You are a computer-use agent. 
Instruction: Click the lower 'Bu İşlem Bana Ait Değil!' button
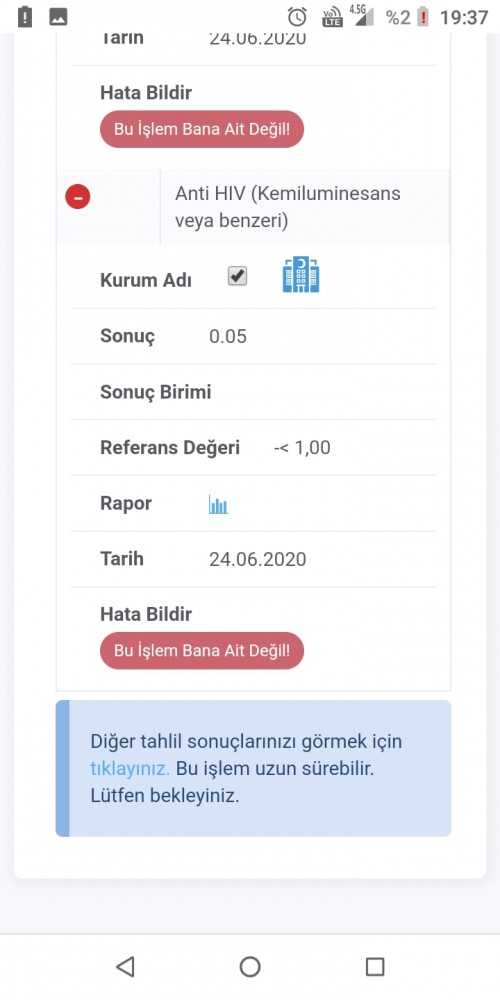(202, 651)
